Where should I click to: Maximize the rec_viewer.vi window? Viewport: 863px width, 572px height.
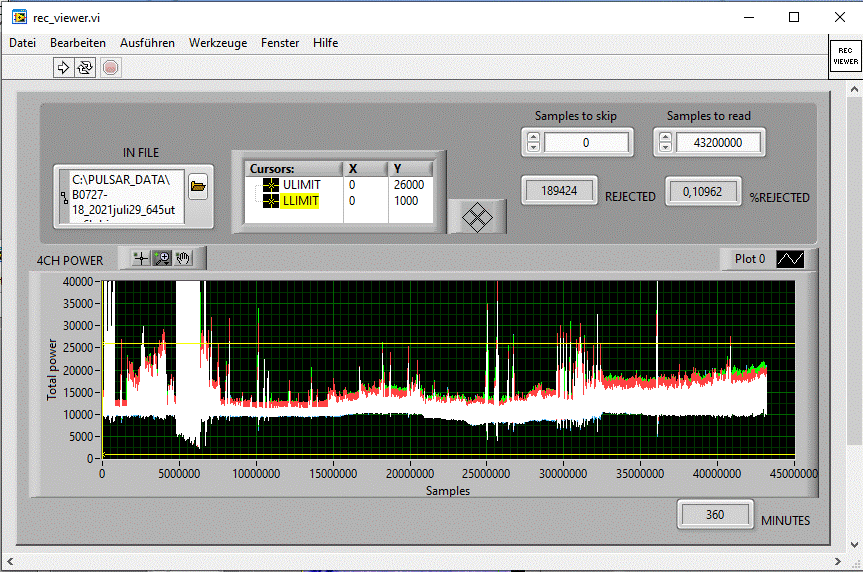coord(794,17)
